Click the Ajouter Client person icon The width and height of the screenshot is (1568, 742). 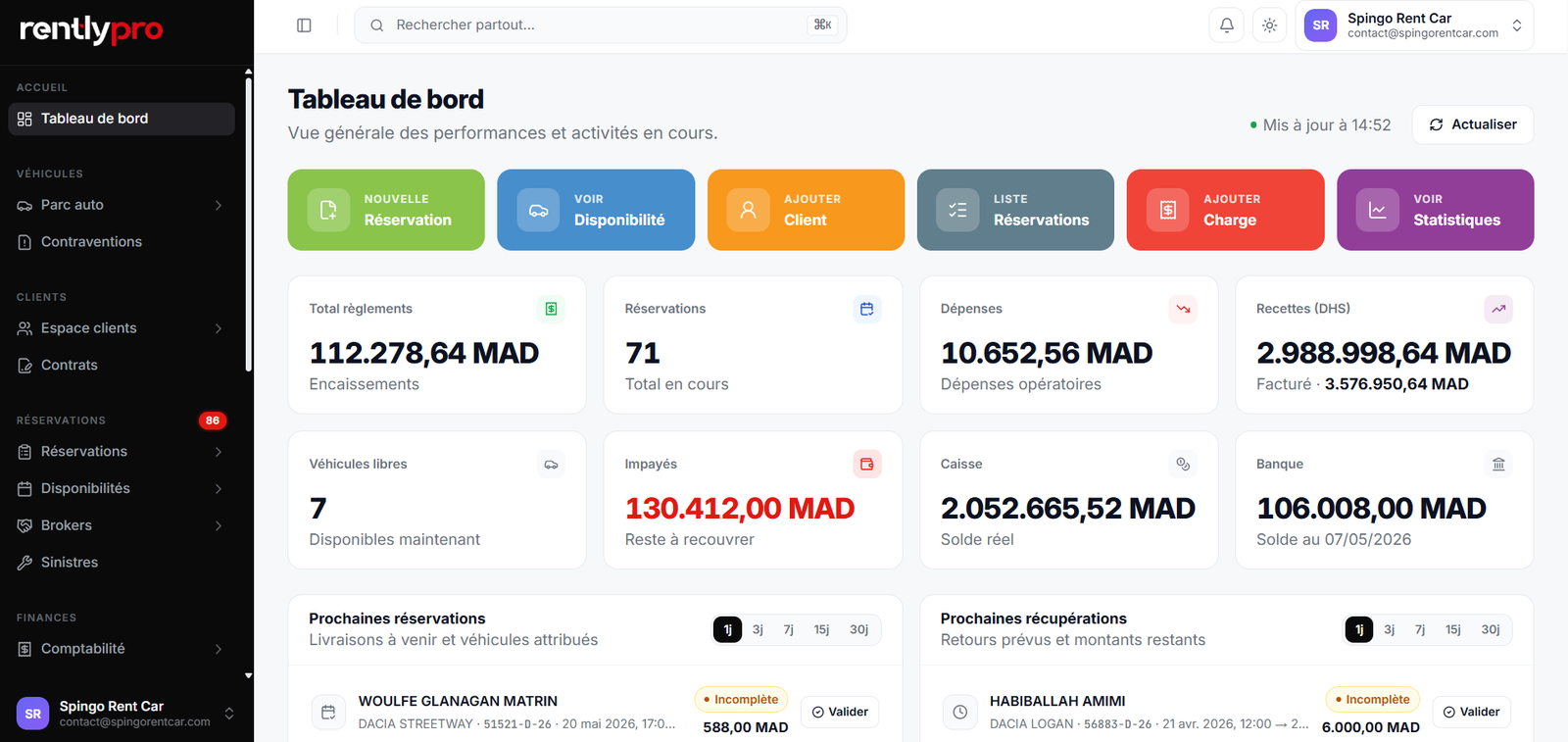tap(748, 210)
